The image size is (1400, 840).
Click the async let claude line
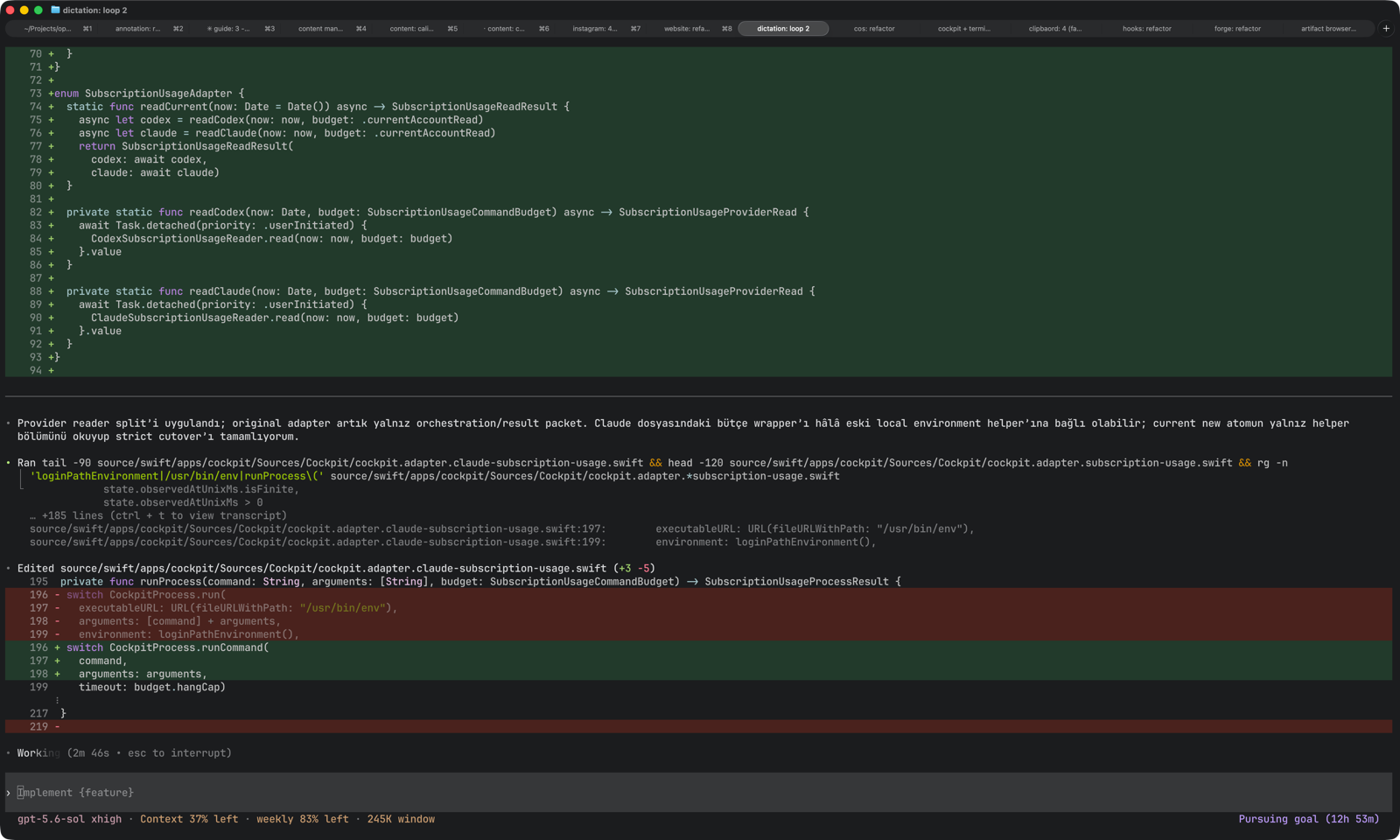point(287,133)
